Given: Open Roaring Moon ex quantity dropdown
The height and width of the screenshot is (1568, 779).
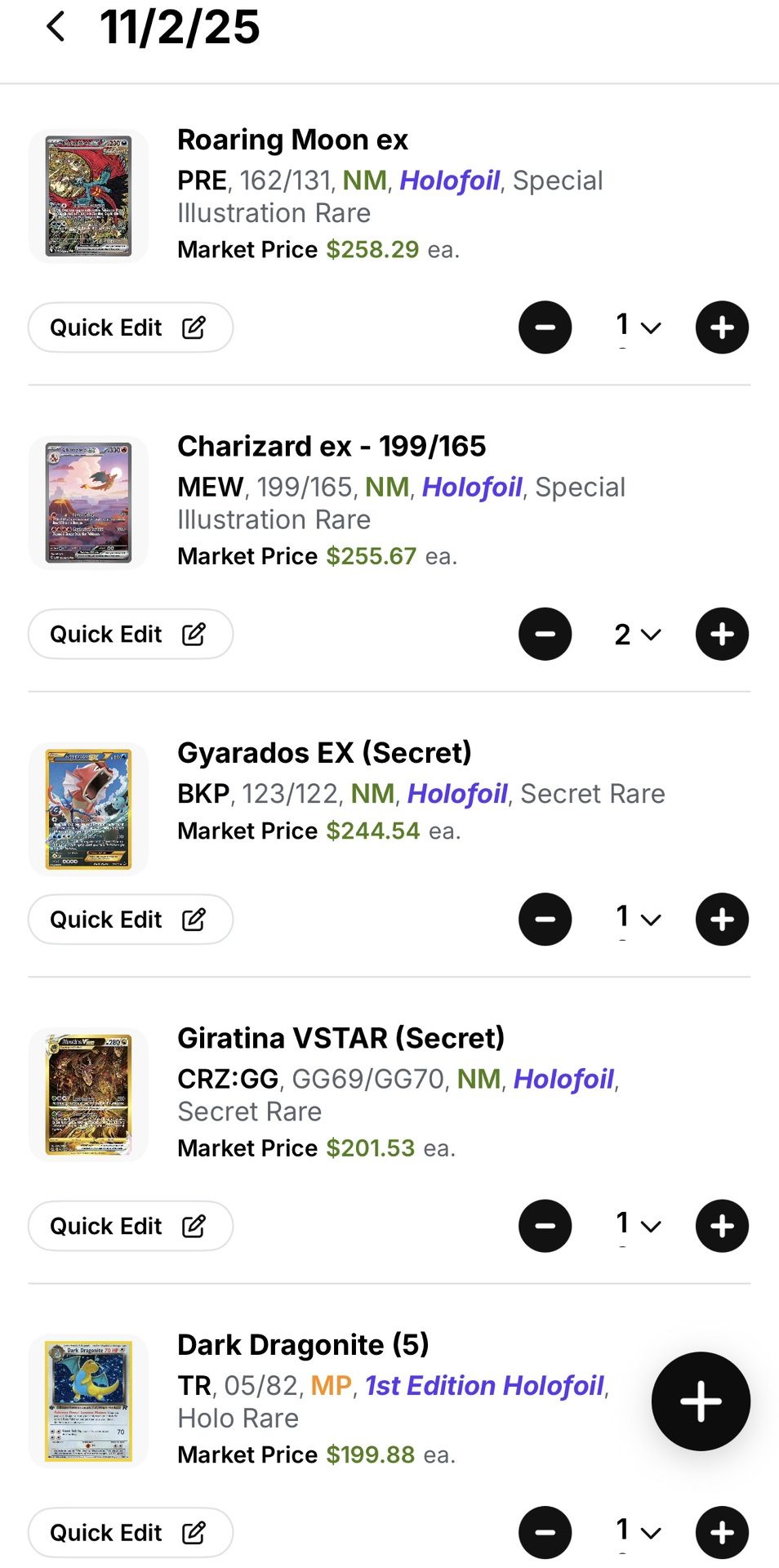Looking at the screenshot, I should click(637, 327).
